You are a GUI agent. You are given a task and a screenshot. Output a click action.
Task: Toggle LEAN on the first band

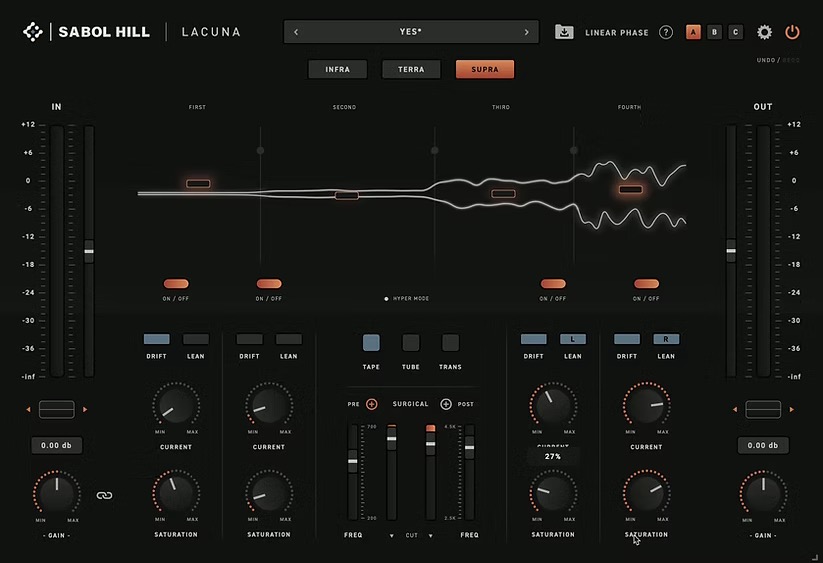(196, 339)
